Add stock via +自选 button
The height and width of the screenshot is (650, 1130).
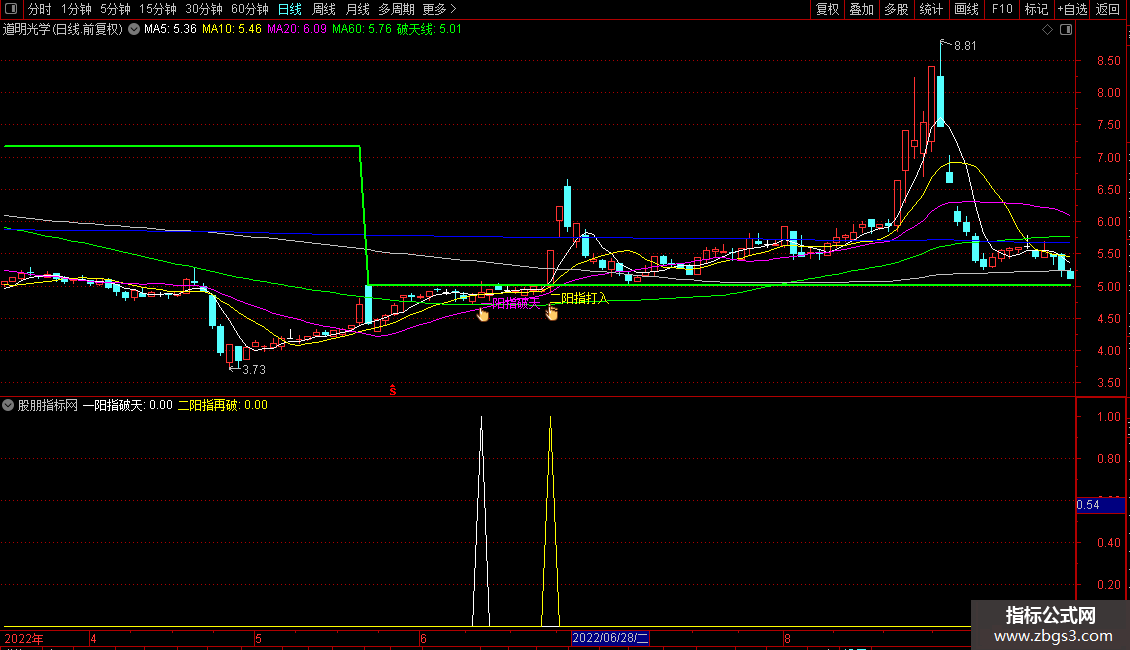1072,9
